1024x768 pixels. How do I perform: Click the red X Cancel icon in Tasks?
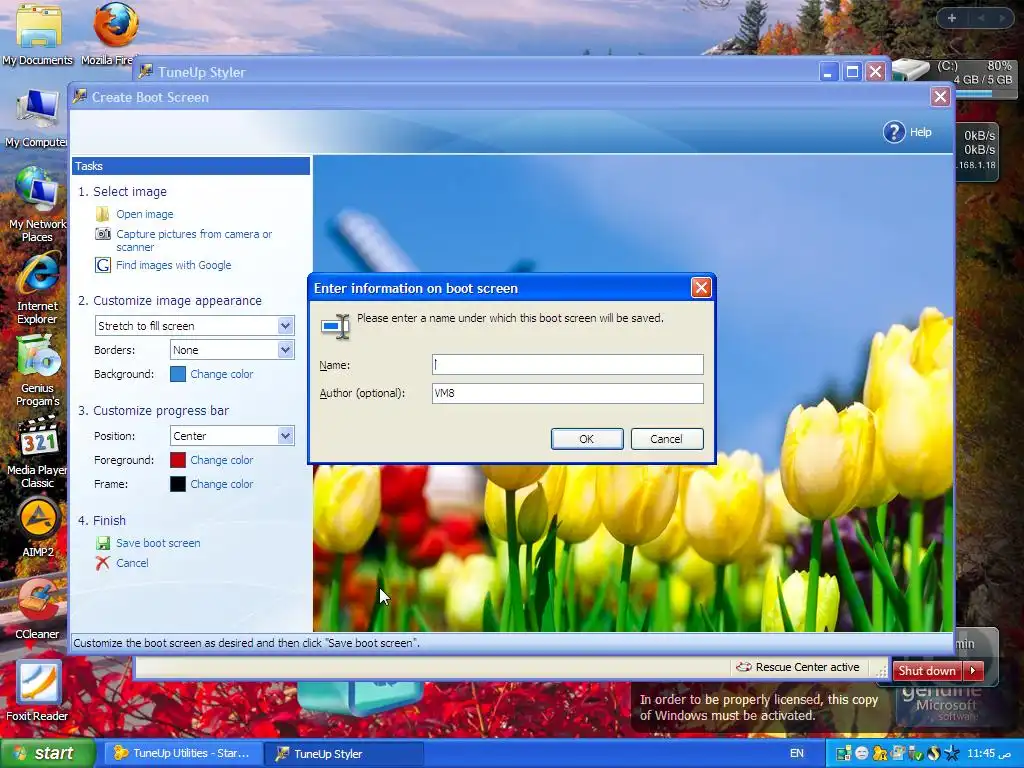tap(103, 563)
